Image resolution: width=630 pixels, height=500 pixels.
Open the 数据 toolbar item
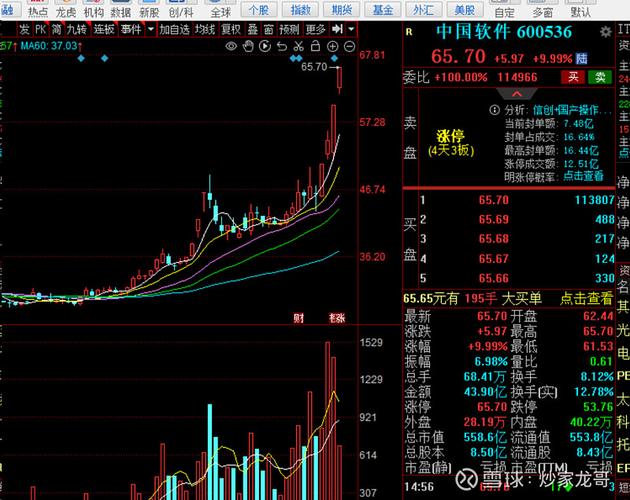(121, 10)
